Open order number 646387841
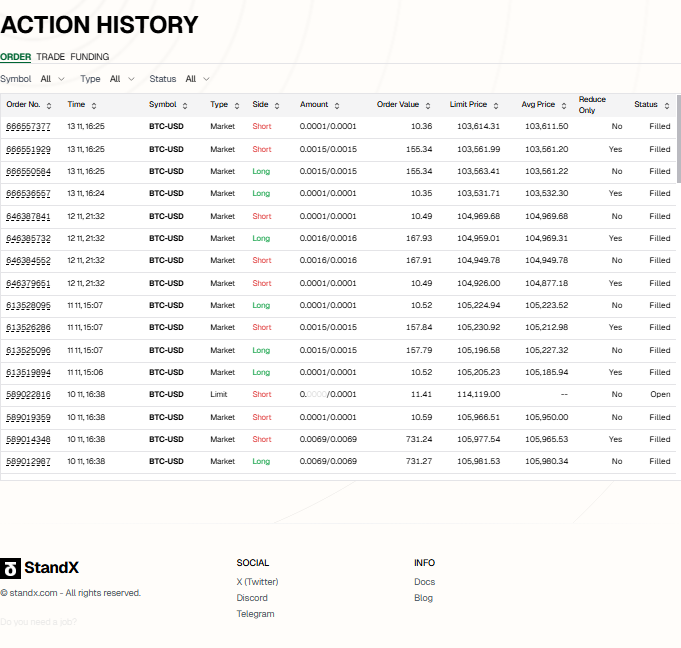The image size is (681, 648). [28, 216]
